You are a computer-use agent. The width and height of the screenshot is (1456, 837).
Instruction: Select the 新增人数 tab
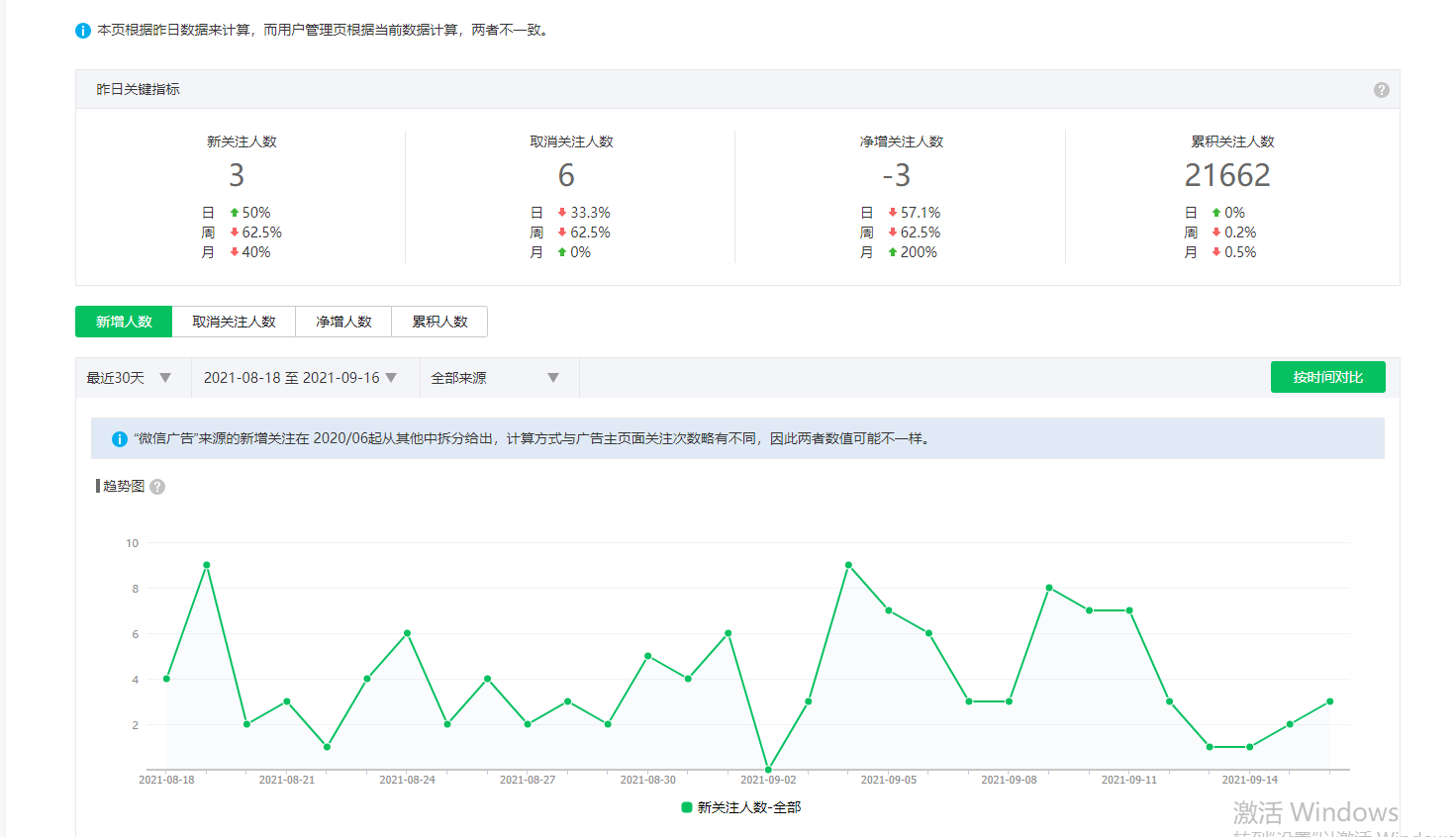coord(124,322)
